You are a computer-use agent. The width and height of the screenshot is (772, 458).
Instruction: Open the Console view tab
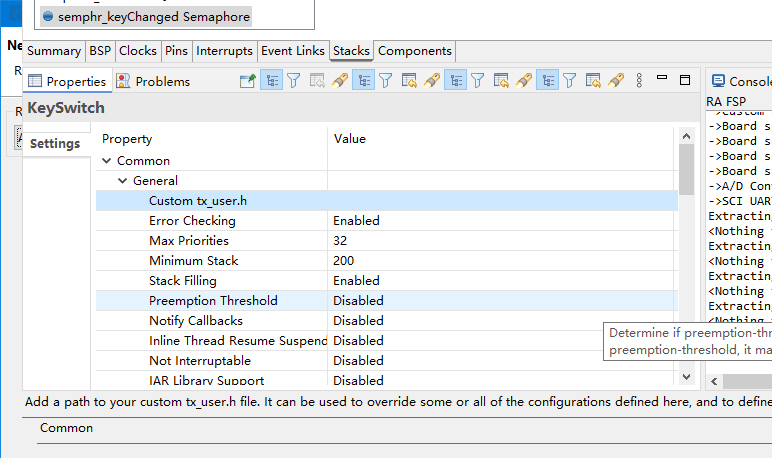tap(740, 81)
